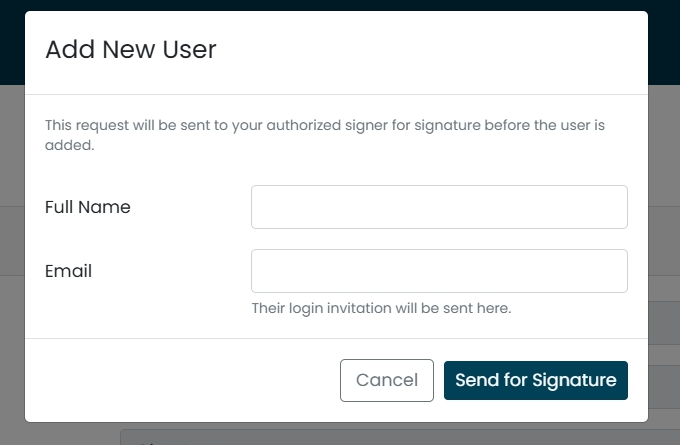The image size is (680, 445).
Task: Click the empty dialog footer left of Cancel
Action: pos(182,380)
